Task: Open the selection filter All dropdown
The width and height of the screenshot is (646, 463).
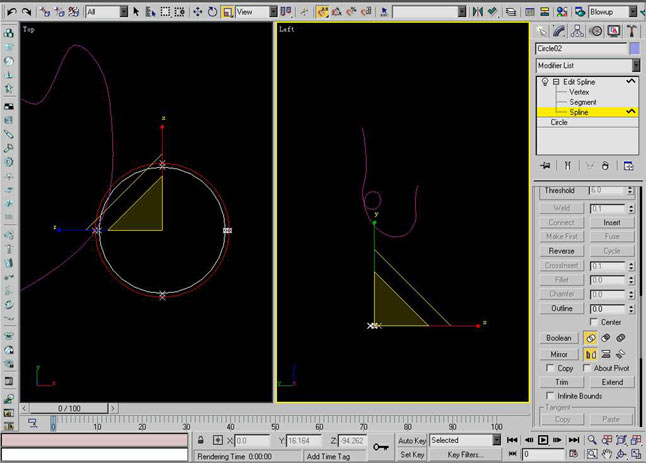Action: point(107,12)
